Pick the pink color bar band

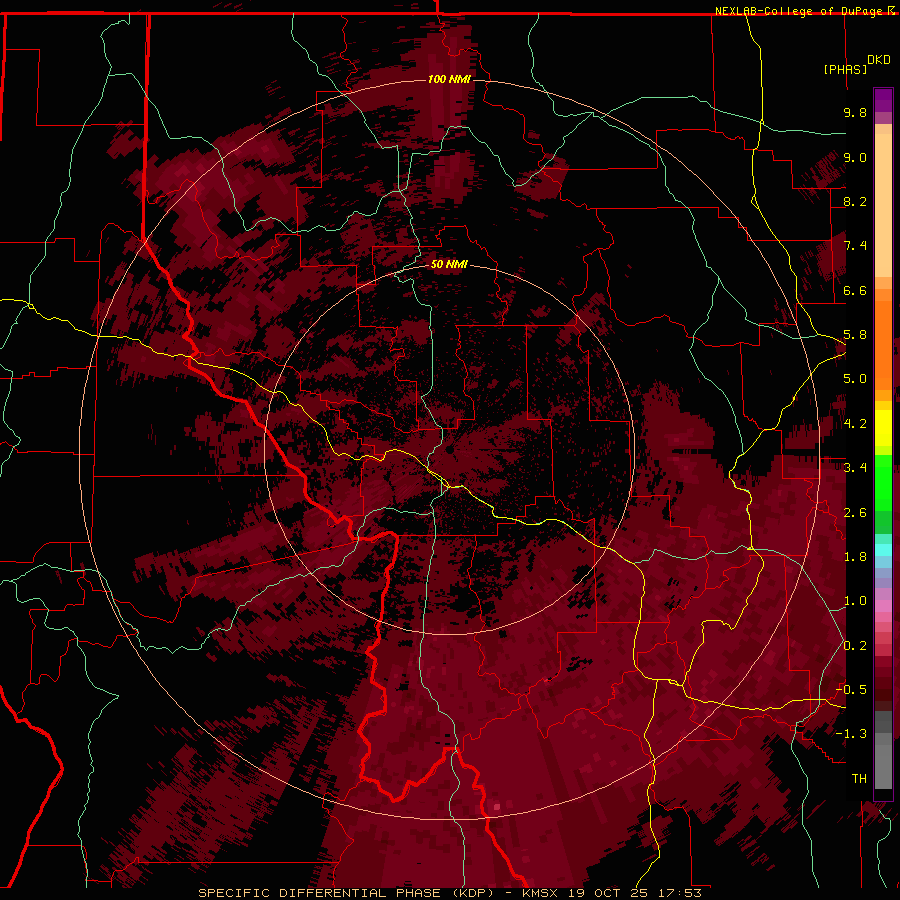point(883,606)
